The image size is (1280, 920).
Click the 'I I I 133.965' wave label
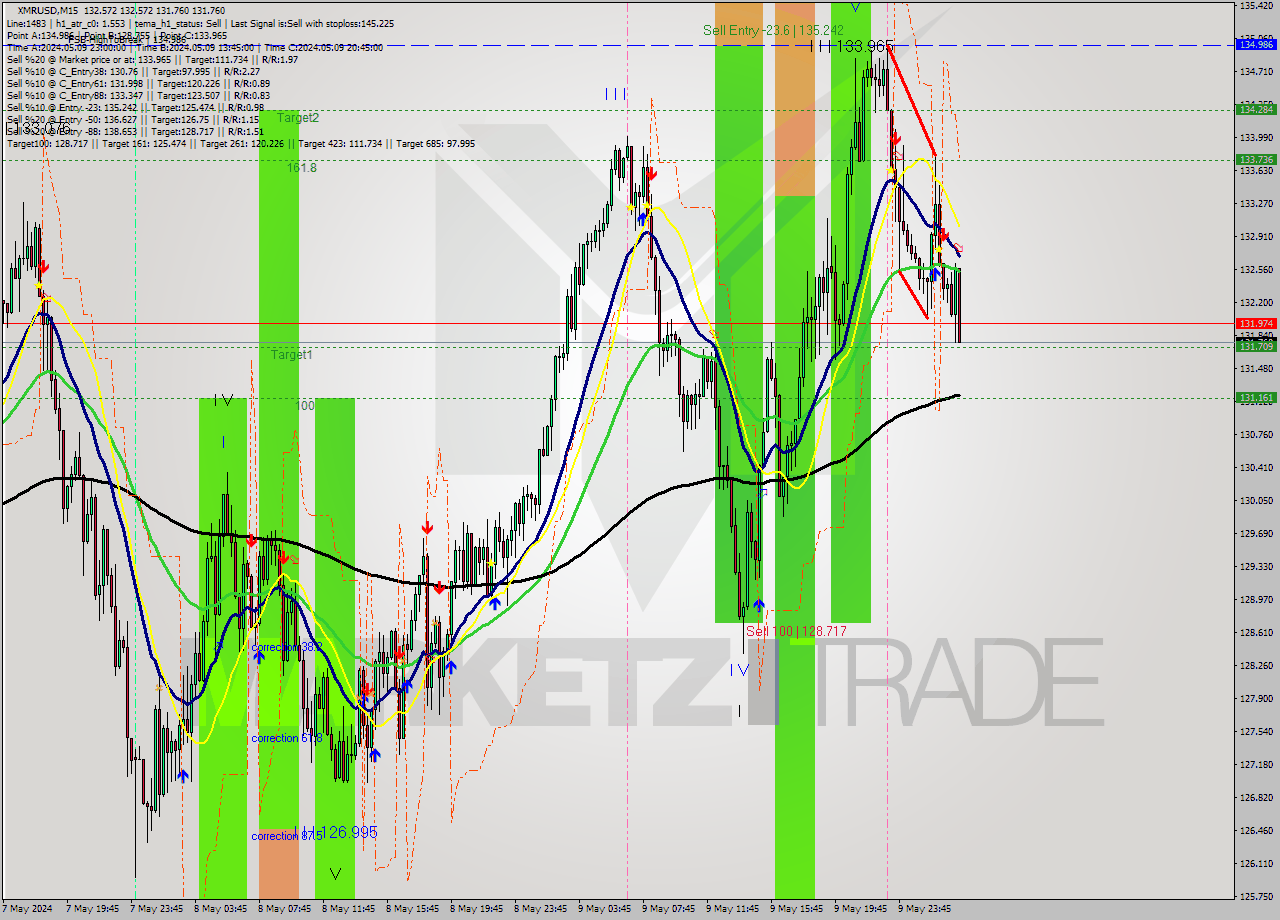point(851,46)
